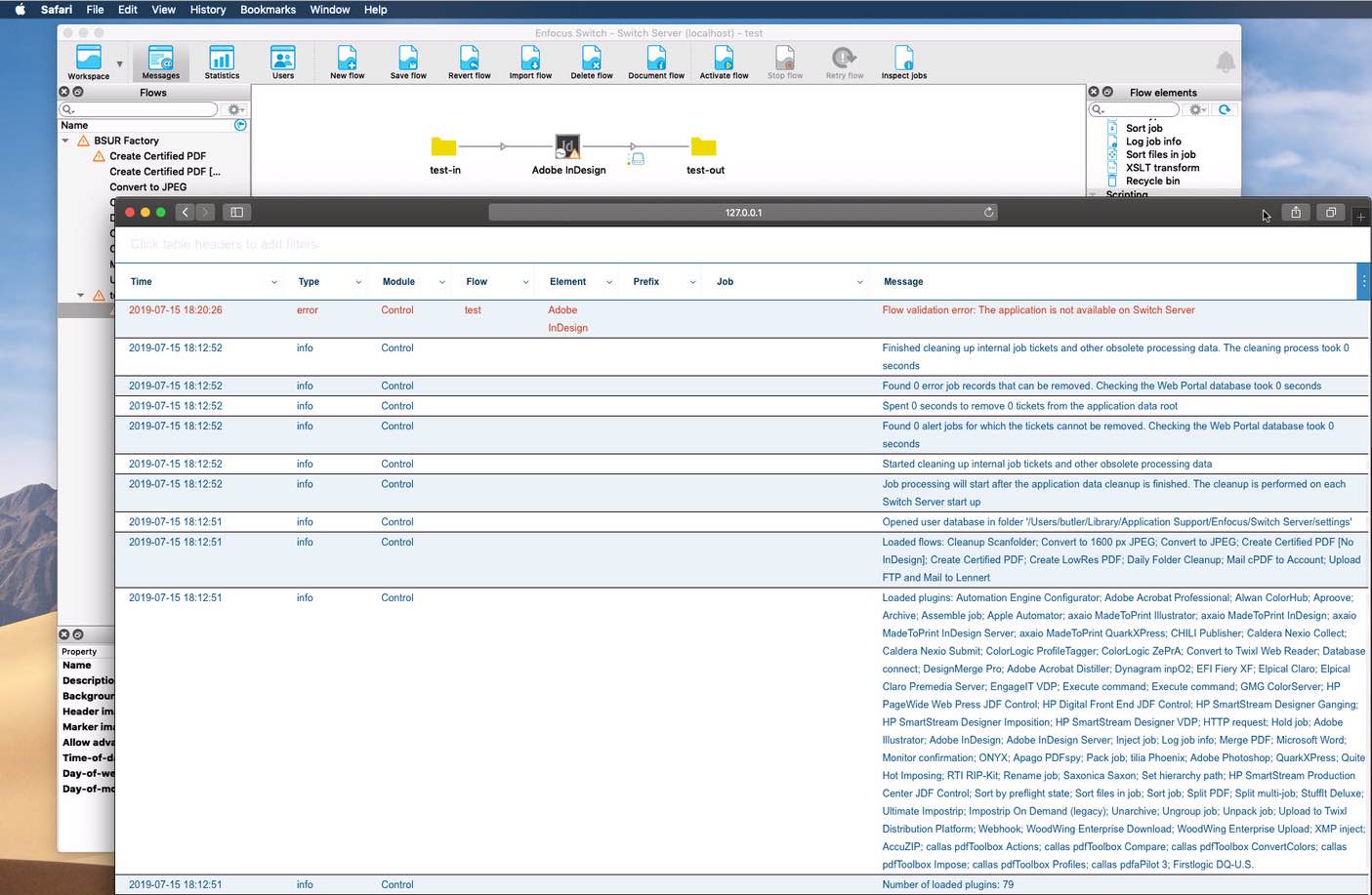Open the File menu

[x=95, y=10]
